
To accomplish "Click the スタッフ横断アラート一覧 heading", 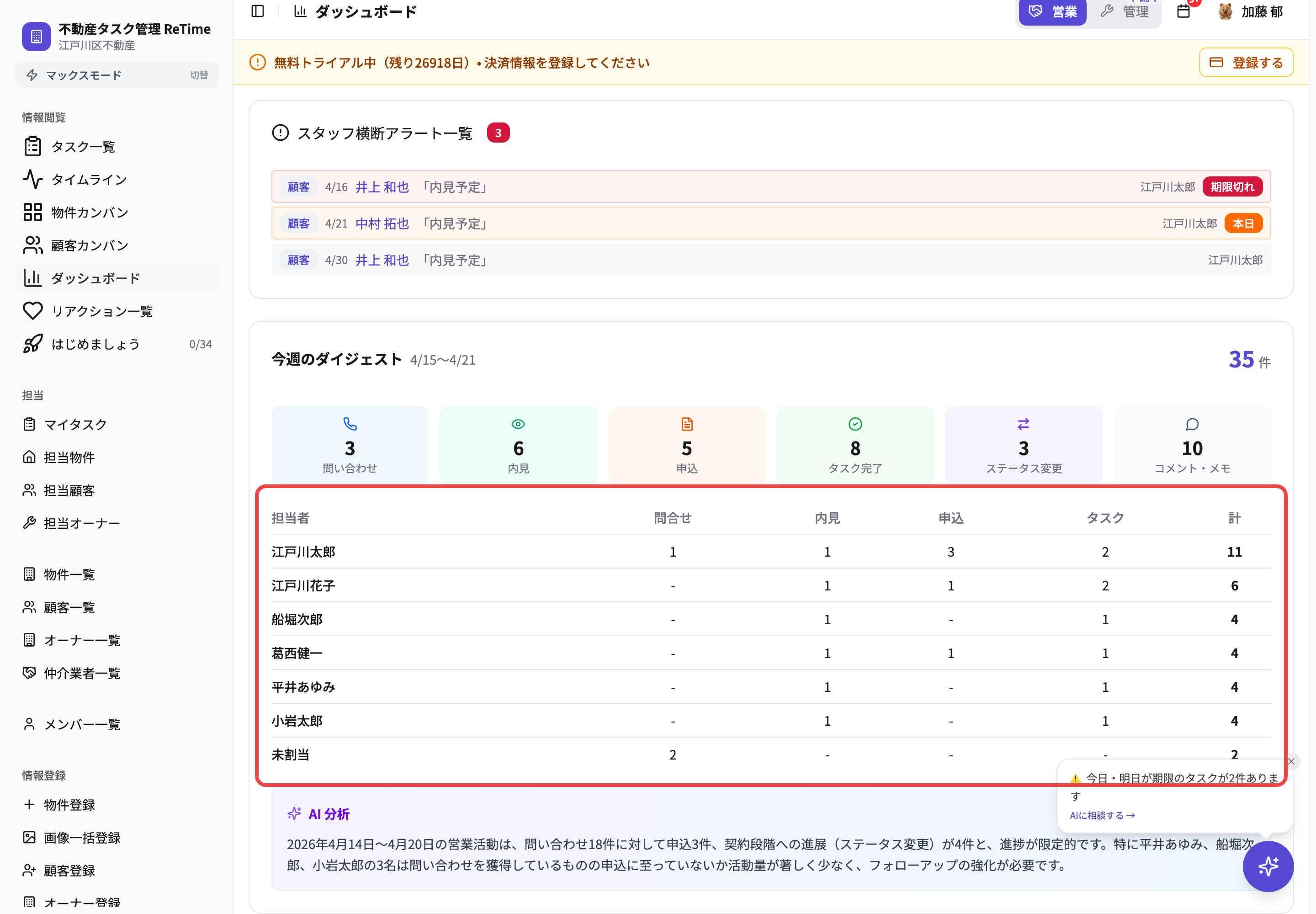I will (x=385, y=133).
